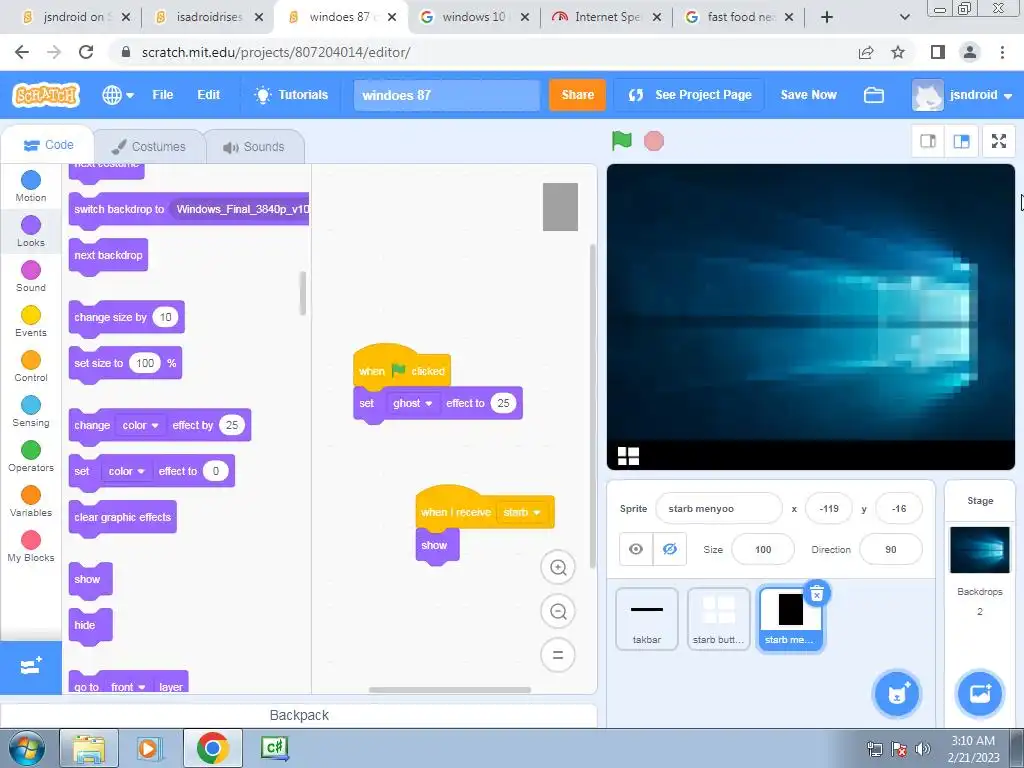
Task: Select the Motion blocks category
Action: coord(31,186)
